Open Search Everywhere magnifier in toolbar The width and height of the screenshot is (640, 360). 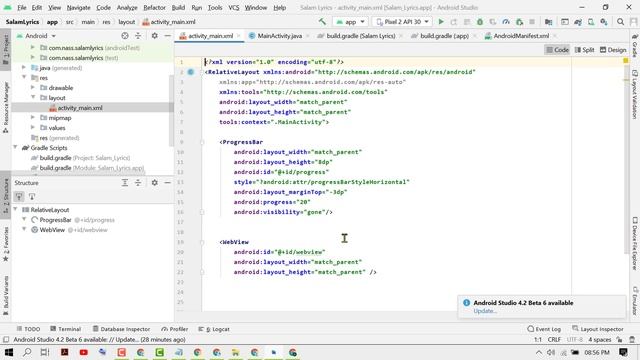coord(620,22)
